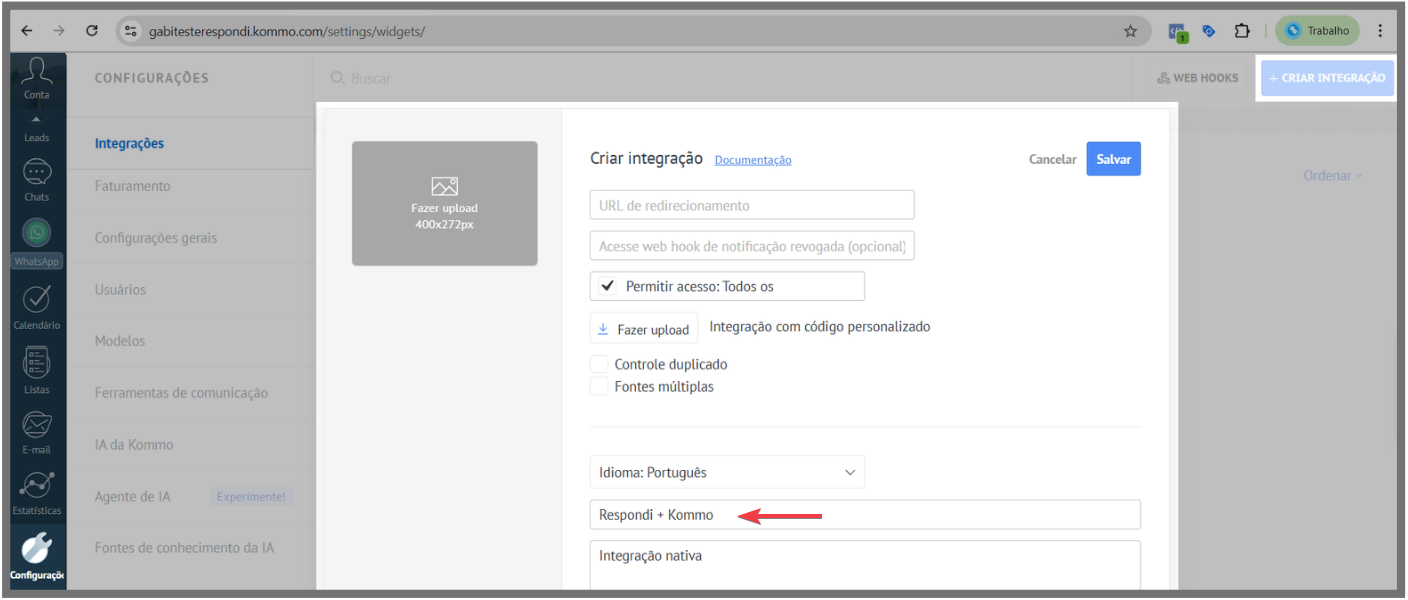Open Documentação link
This screenshot has width=1408, height=600.
coord(753,160)
